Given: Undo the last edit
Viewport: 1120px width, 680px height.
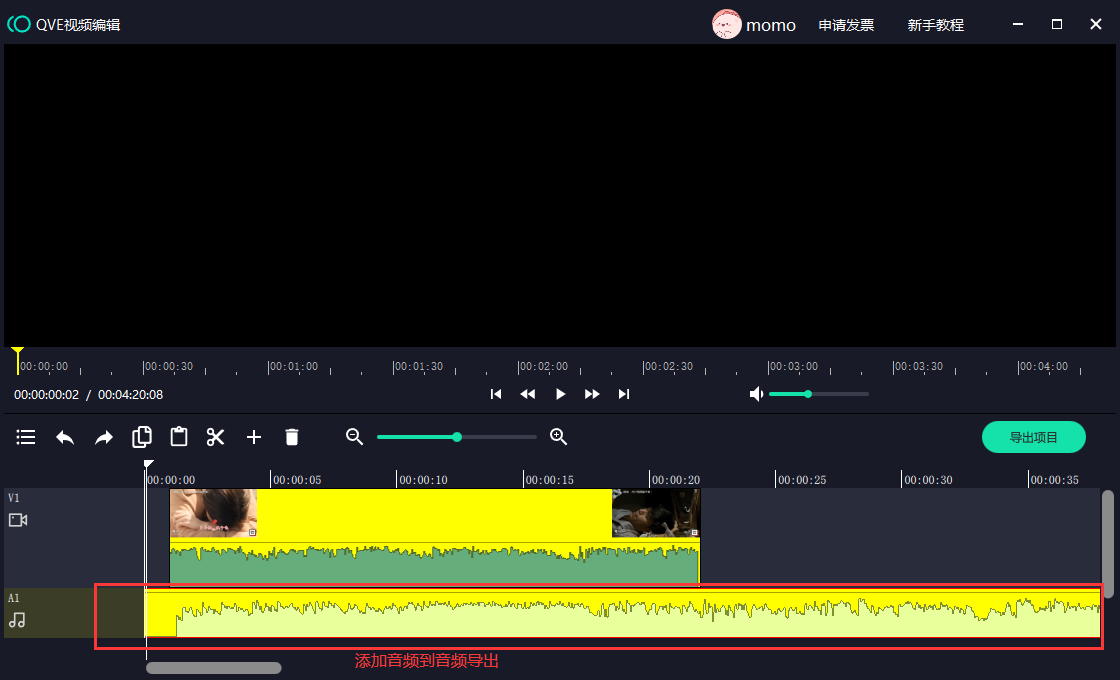Looking at the screenshot, I should pos(65,437).
